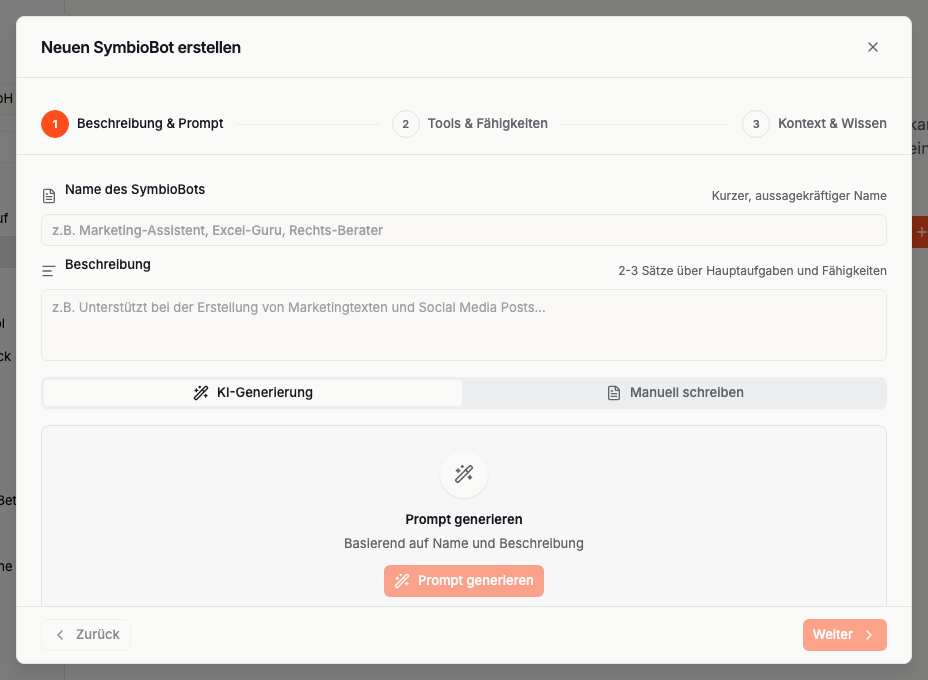Close the Neuen SymbioBot erstellen dialog
Viewport: 928px width, 680px height.
point(873,47)
